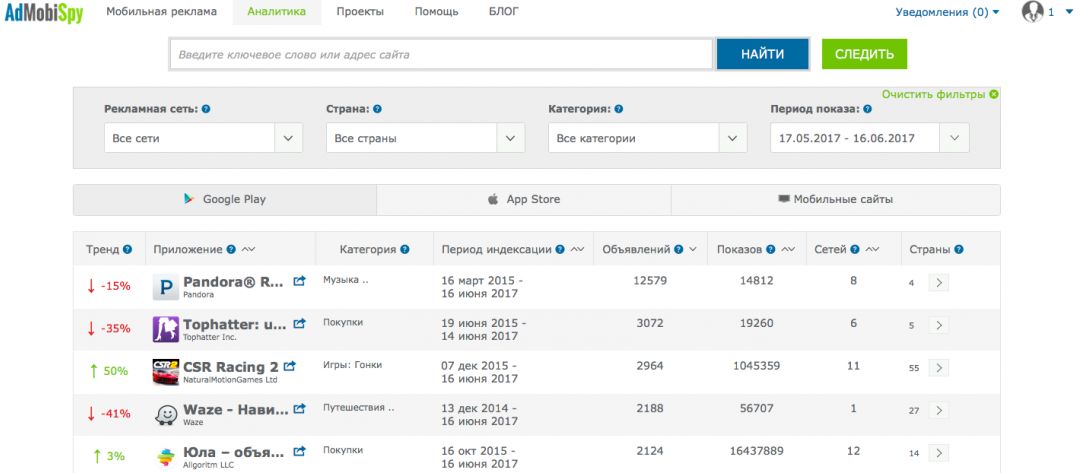The height and width of the screenshot is (473, 1080).
Task: Click help icon beside Категория column header
Action: [x=405, y=250]
